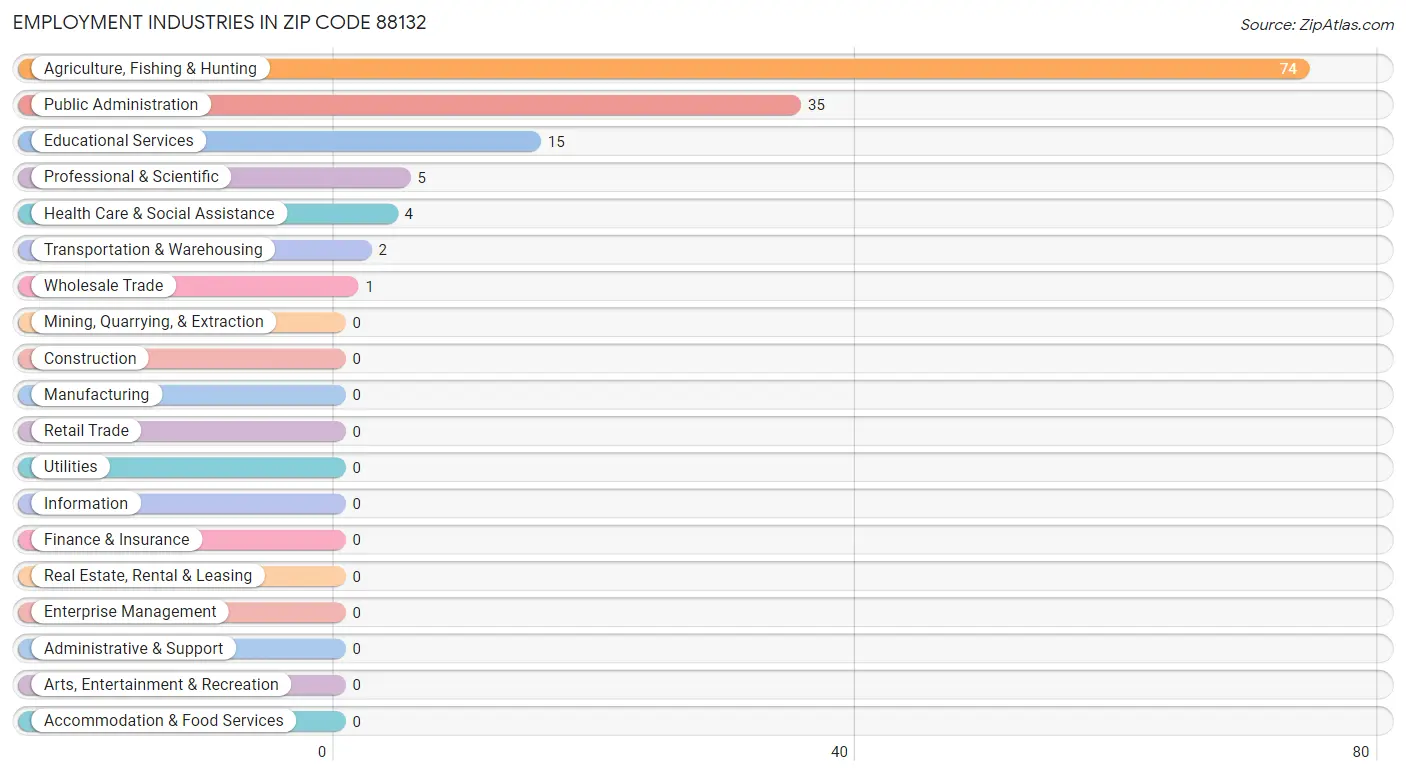Click Accommodation & Food Services label
1406x776 pixels.
click(x=164, y=721)
